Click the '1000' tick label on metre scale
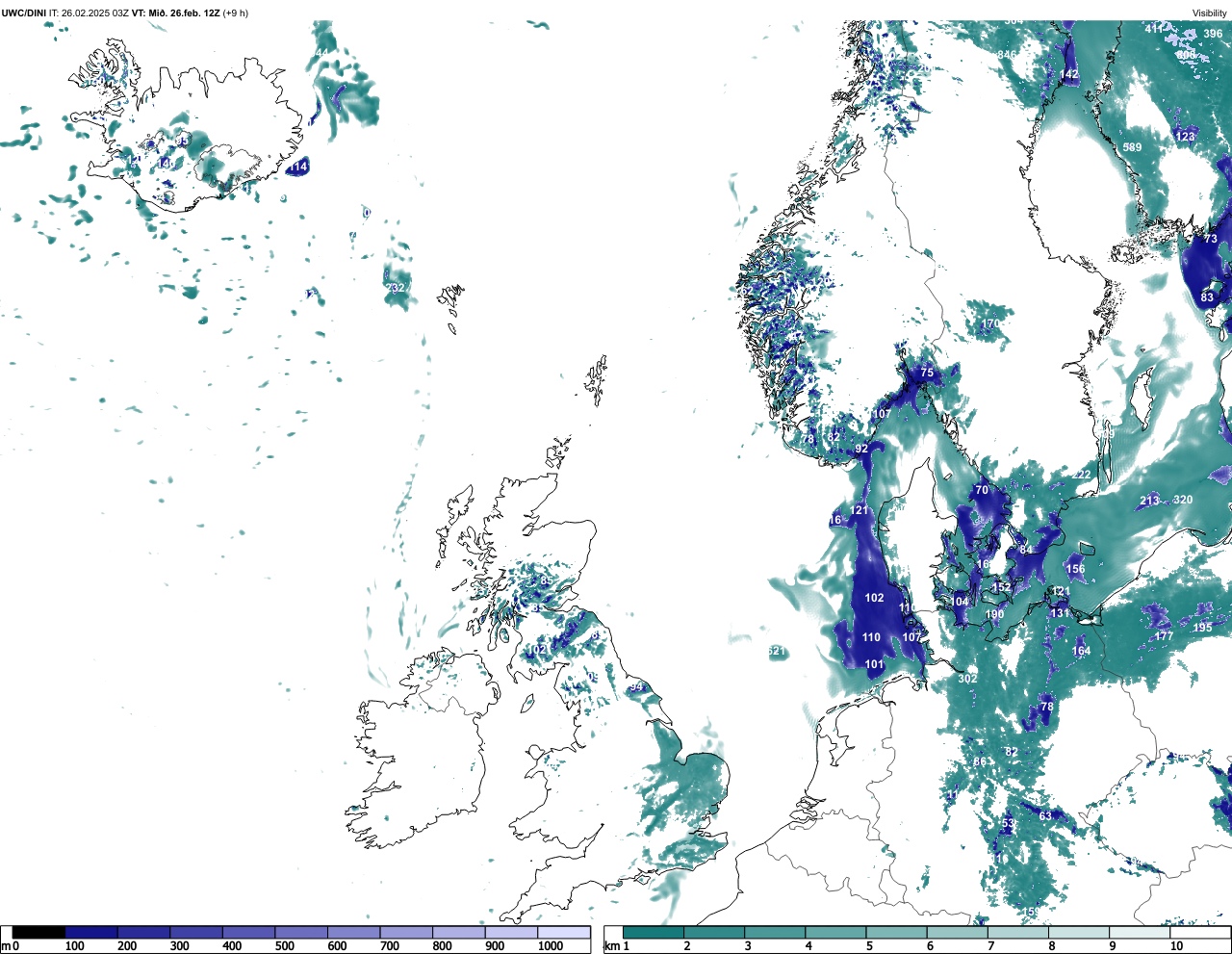Viewport: 1232px width, 954px height. coord(551,946)
